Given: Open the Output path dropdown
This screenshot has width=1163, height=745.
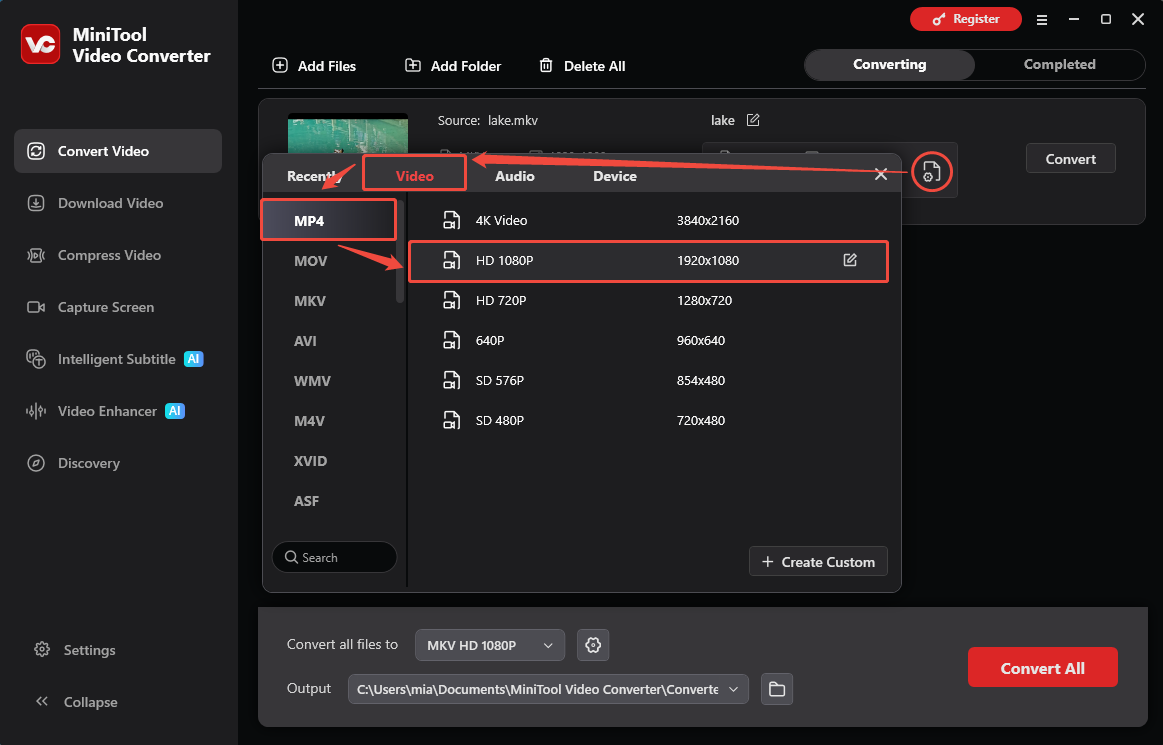Looking at the screenshot, I should point(548,689).
